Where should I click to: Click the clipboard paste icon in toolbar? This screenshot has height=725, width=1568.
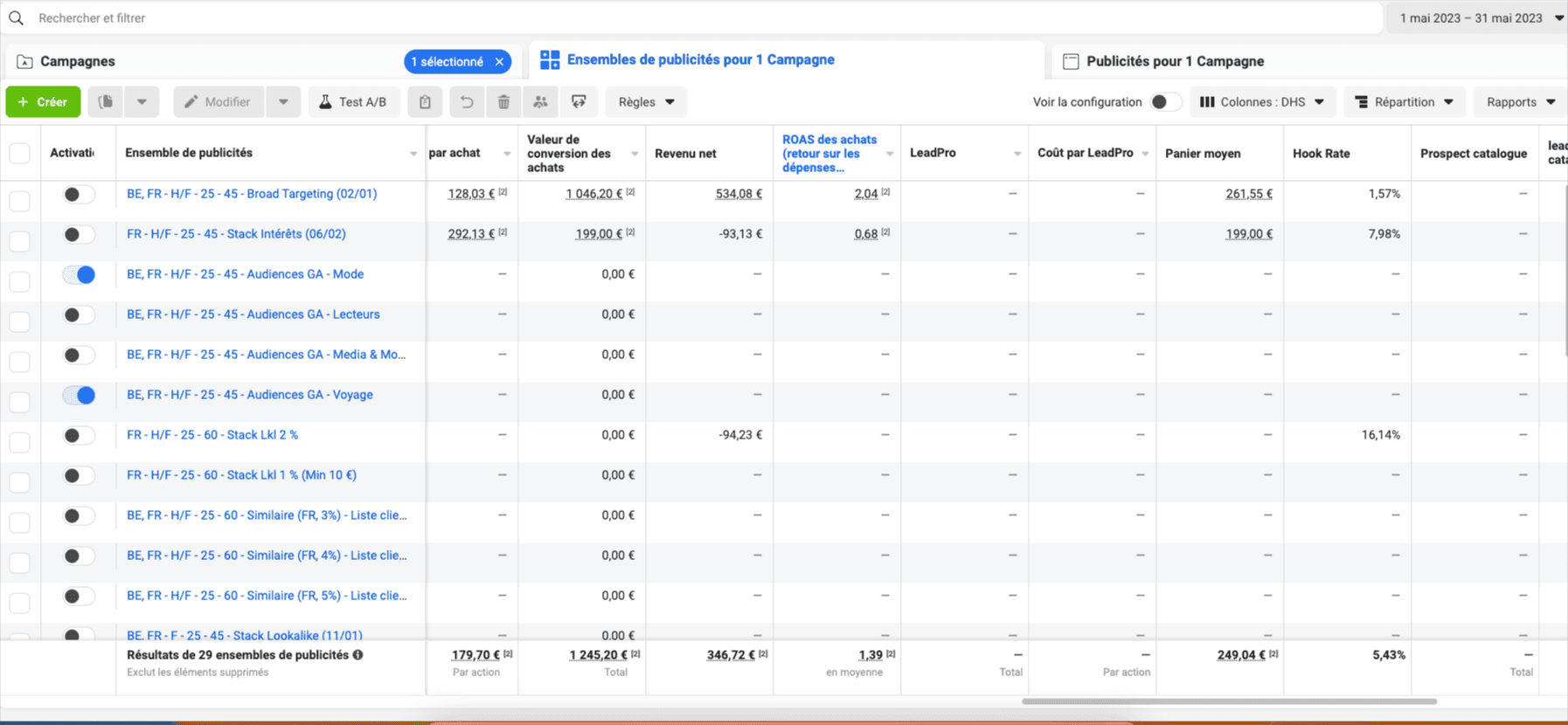point(425,101)
